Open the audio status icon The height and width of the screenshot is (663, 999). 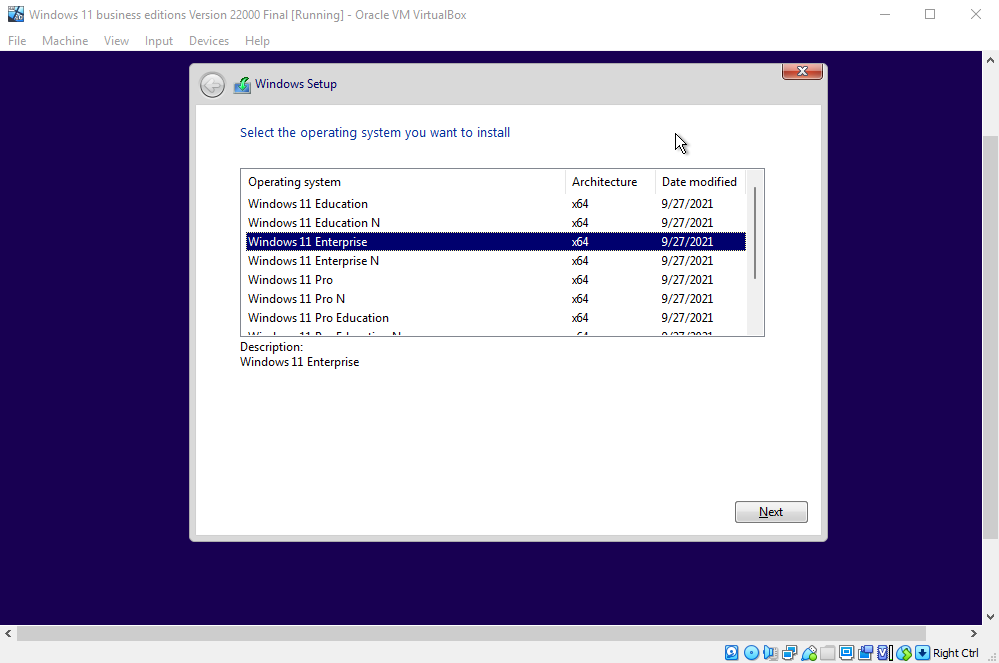coord(770,653)
